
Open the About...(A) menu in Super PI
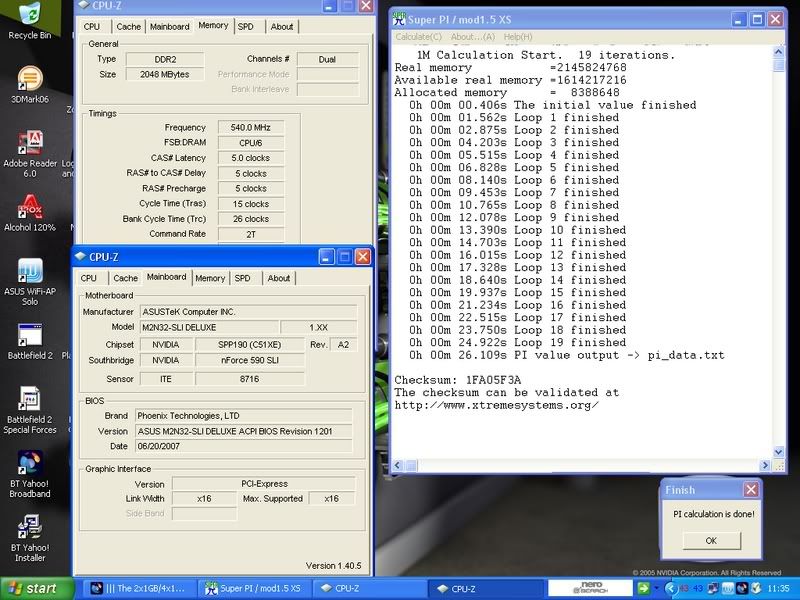click(x=472, y=37)
